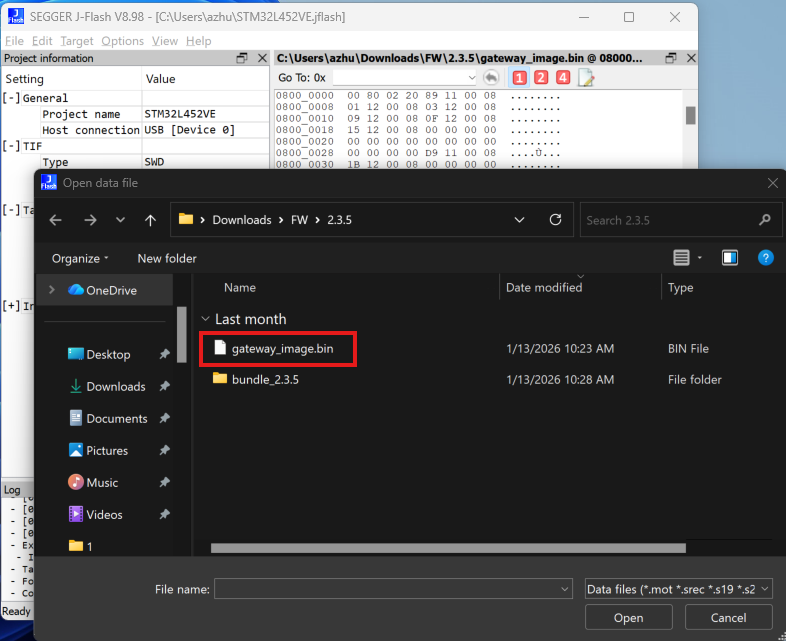Unpin Videos using its pin icon
The width and height of the screenshot is (786, 641).
(x=164, y=515)
